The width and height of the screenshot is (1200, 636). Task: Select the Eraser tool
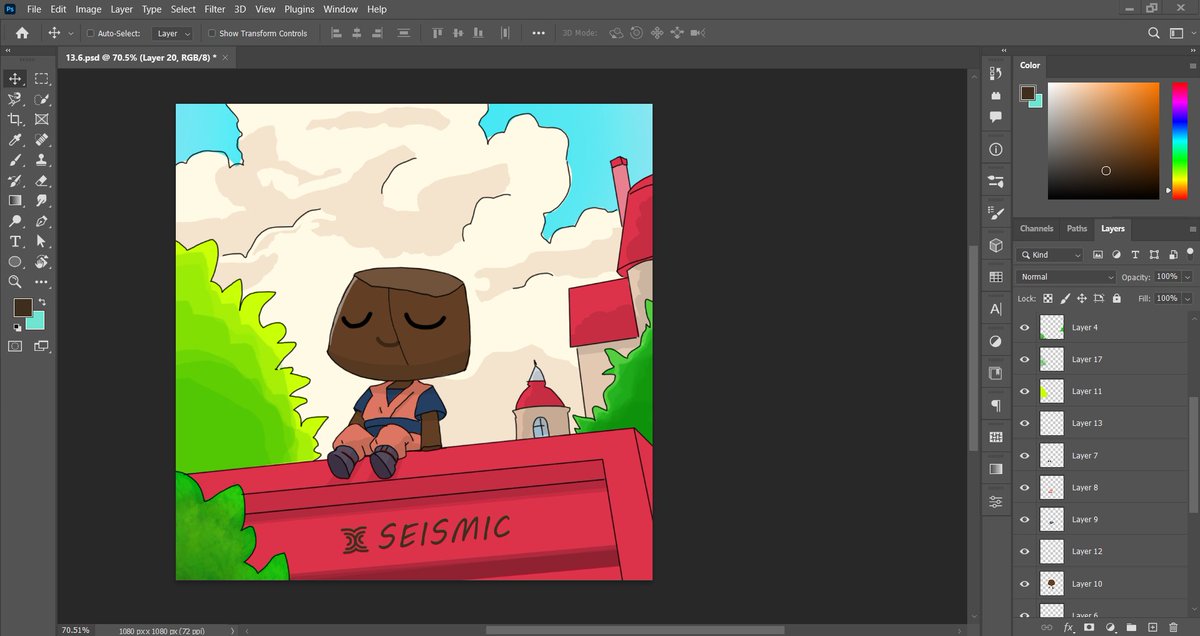point(42,181)
